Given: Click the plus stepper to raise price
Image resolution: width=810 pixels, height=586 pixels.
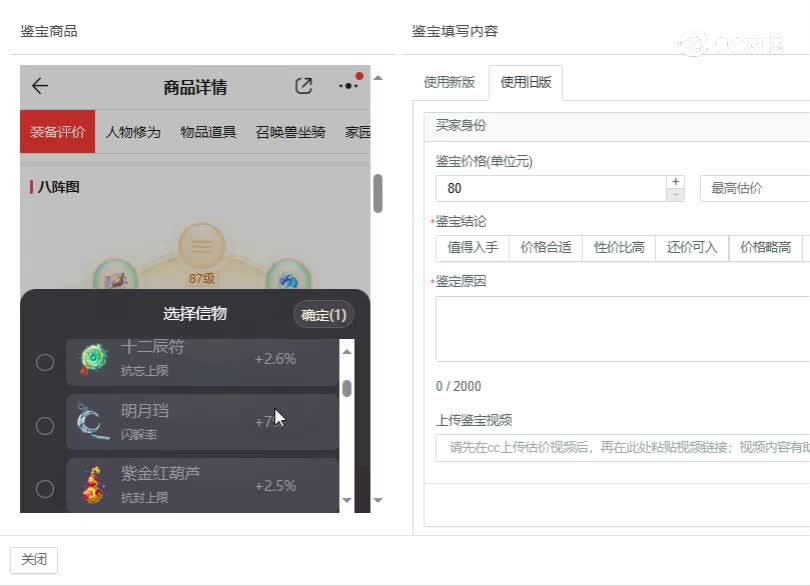Looking at the screenshot, I should click(675, 180).
